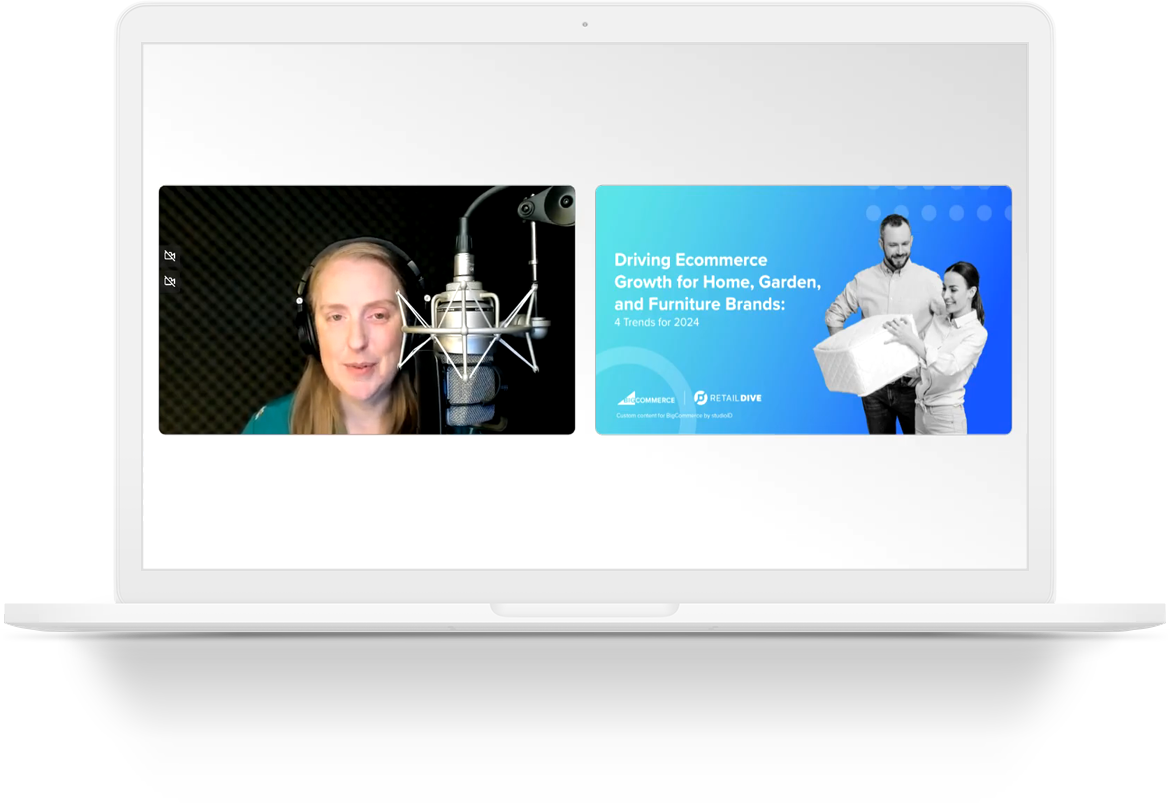Click the "4 Trends for 2024" subtitle

657,322
